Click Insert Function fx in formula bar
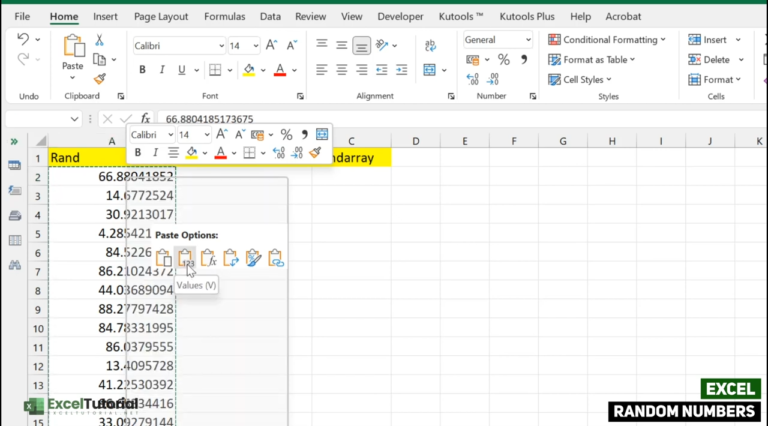This screenshot has height=426, width=768. click(x=145, y=118)
